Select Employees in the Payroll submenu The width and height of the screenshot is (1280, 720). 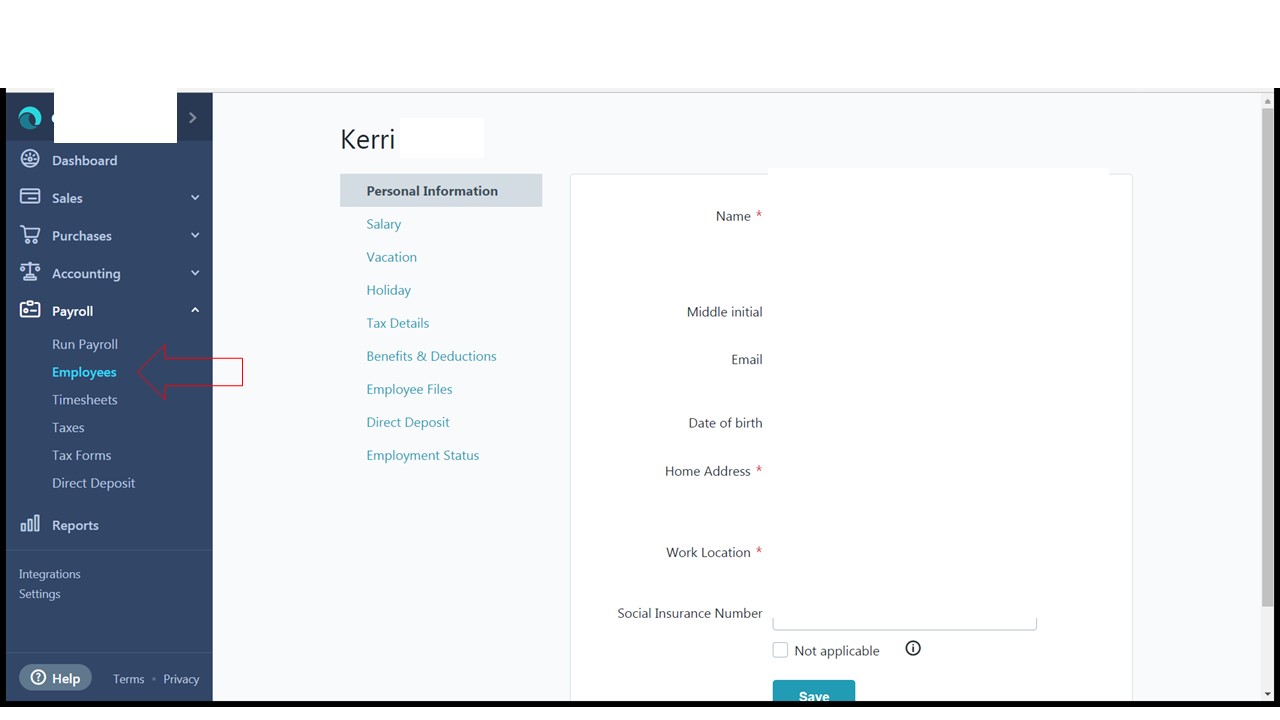coord(84,372)
